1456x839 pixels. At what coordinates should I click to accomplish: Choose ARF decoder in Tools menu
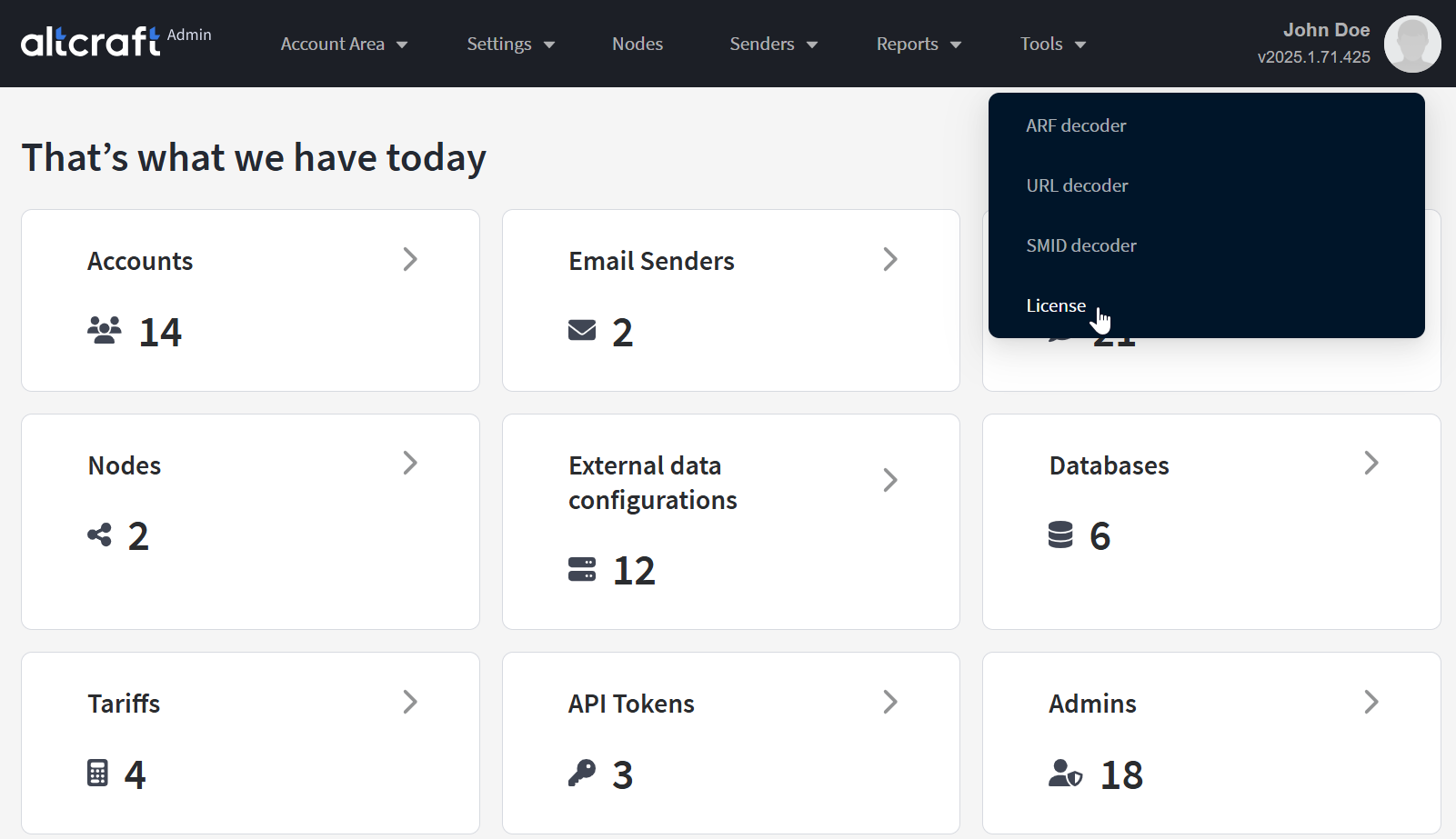coord(1076,125)
